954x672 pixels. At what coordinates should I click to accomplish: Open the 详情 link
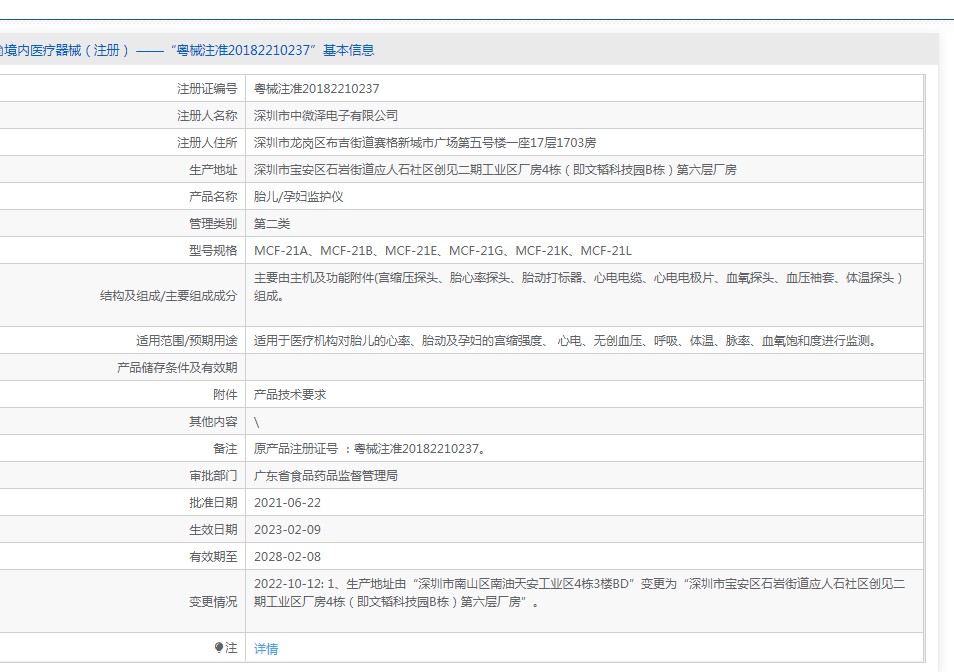(266, 649)
